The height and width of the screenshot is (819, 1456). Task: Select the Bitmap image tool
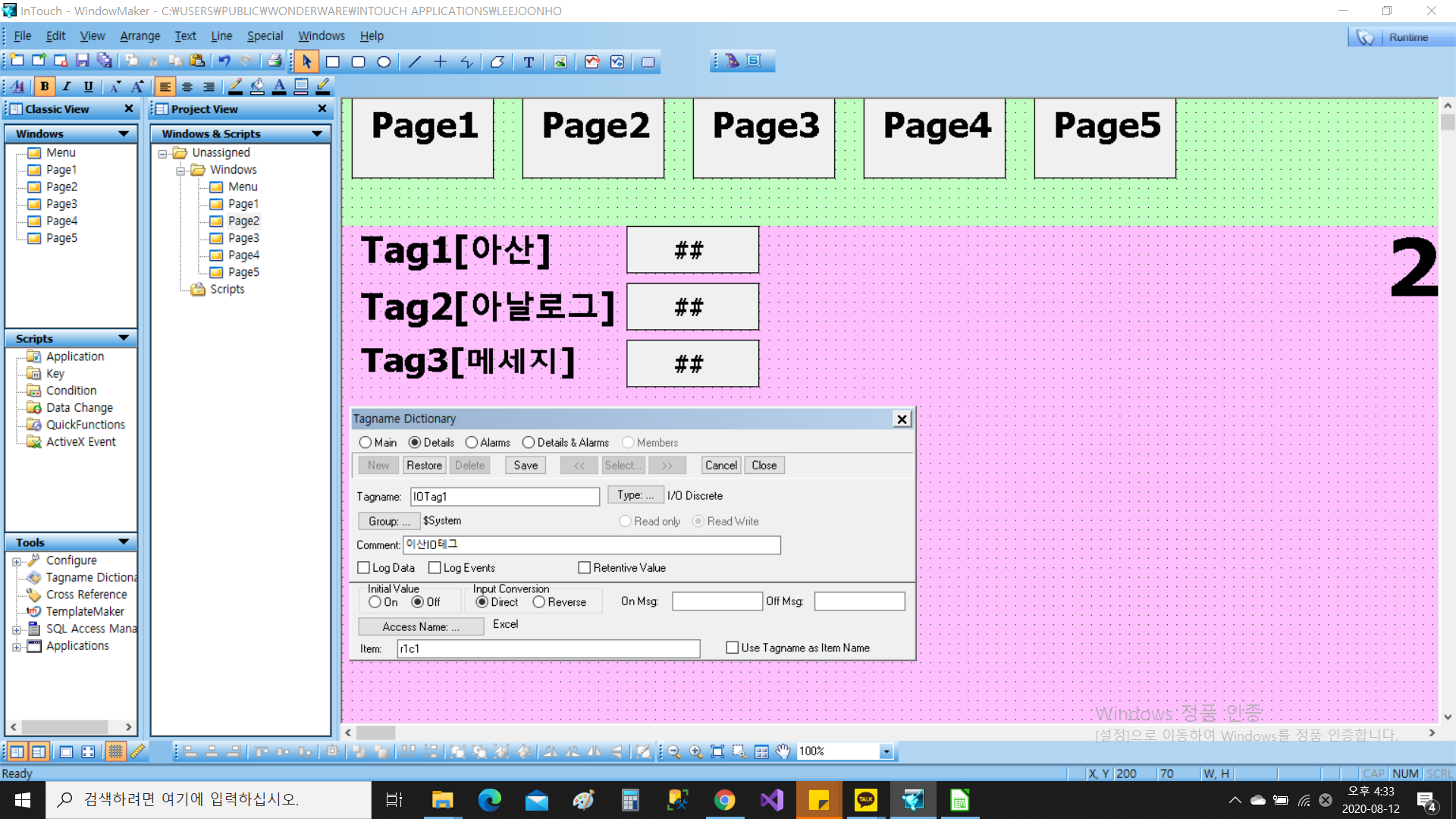coord(560,62)
